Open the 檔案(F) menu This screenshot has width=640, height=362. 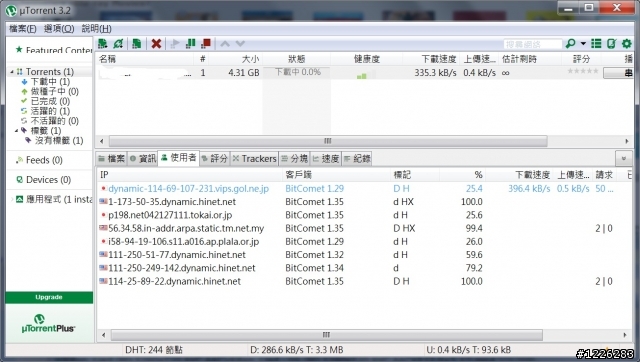click(x=22, y=29)
